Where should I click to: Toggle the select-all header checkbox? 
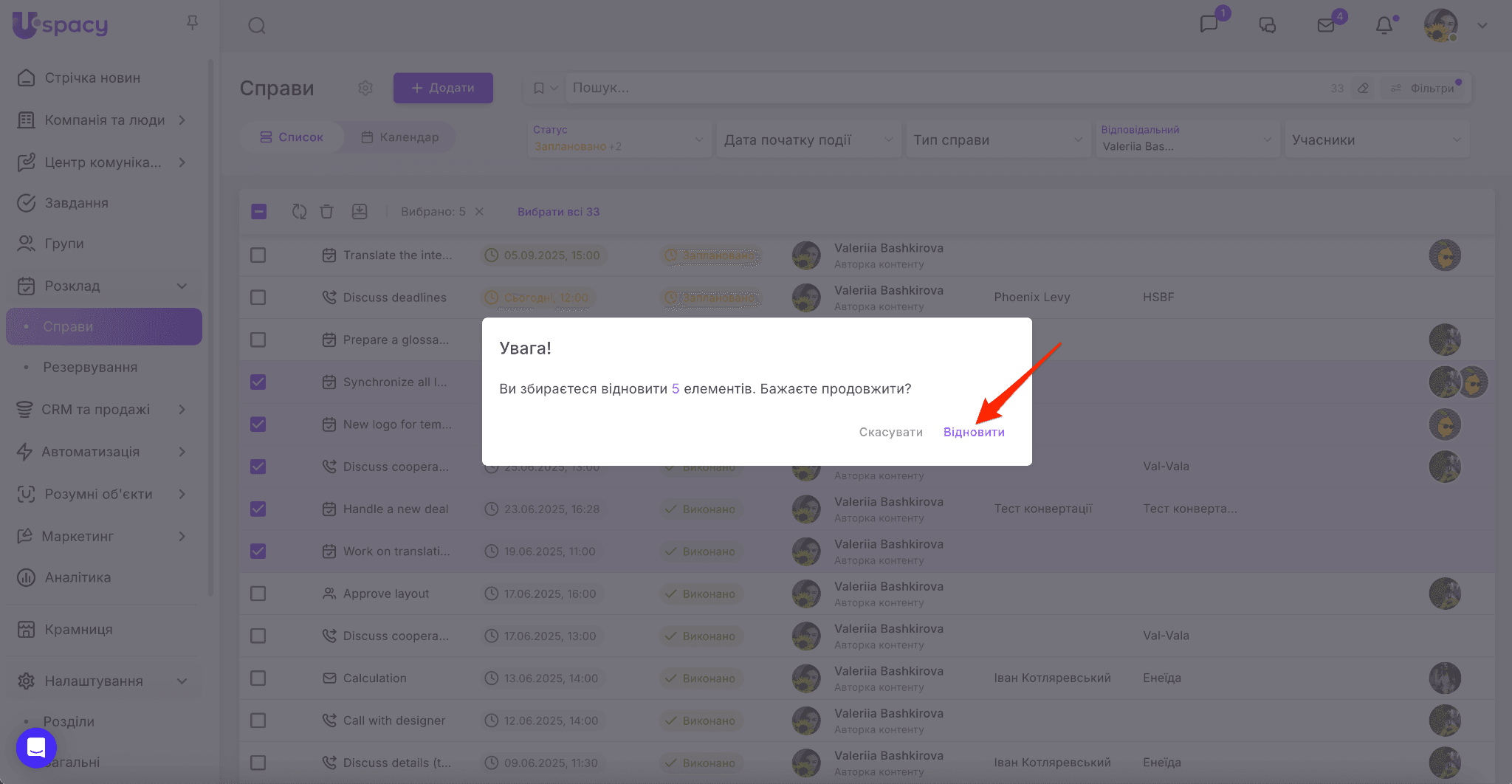pos(259,212)
